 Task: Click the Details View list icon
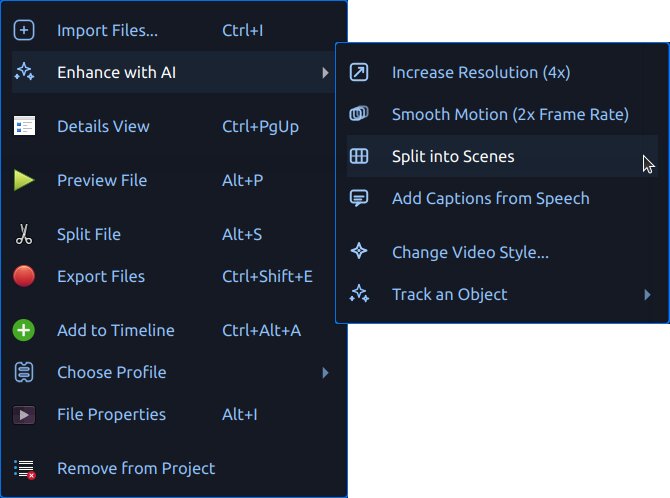tap(25, 126)
